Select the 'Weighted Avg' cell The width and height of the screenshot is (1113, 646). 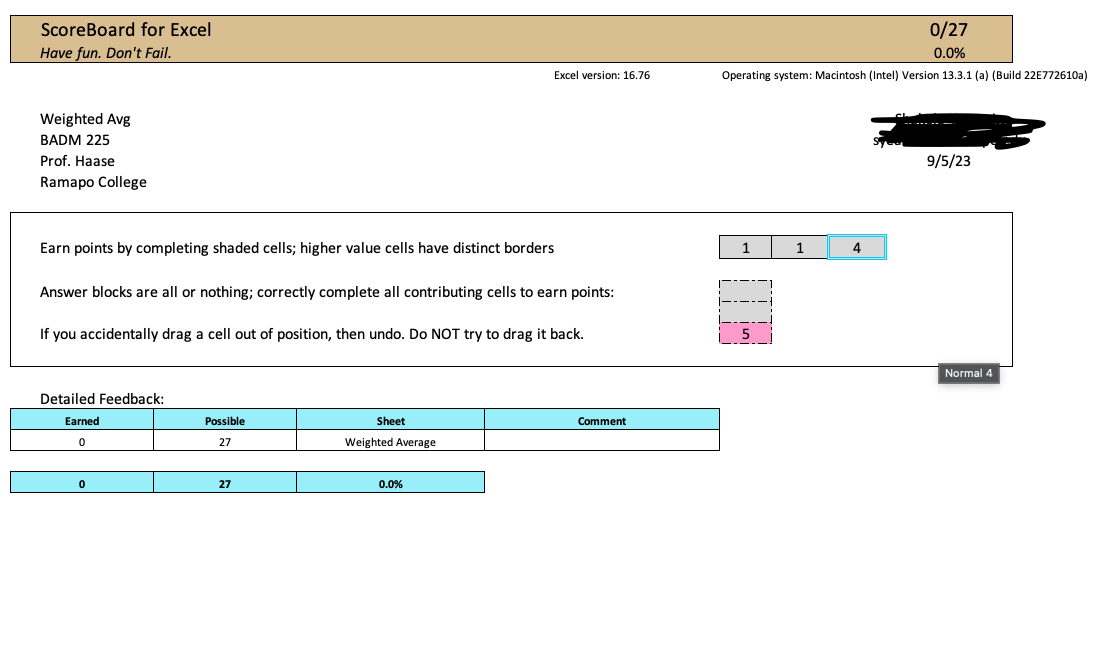pyautogui.click(x=85, y=119)
